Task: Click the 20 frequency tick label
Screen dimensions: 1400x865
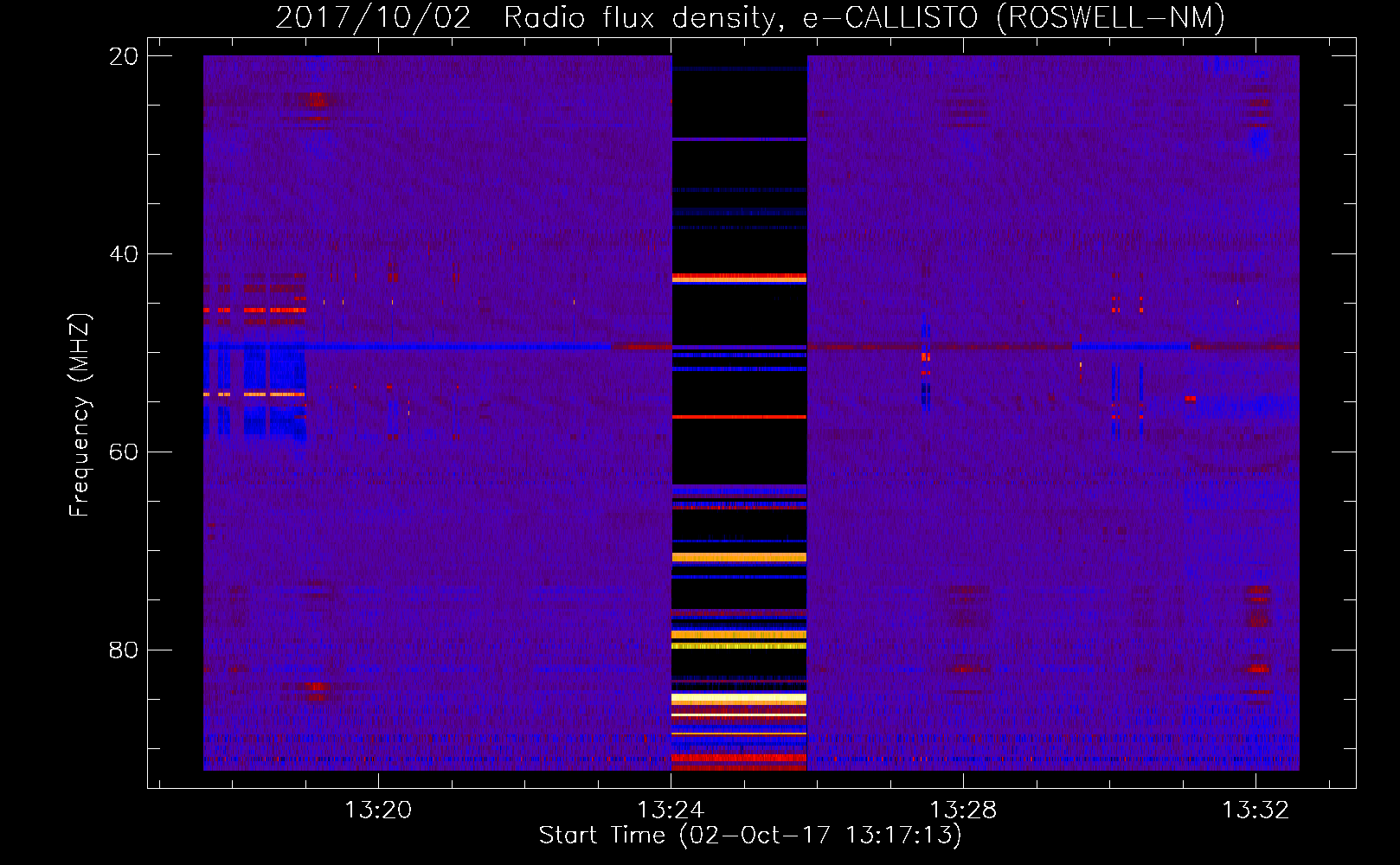Action: coord(124,56)
